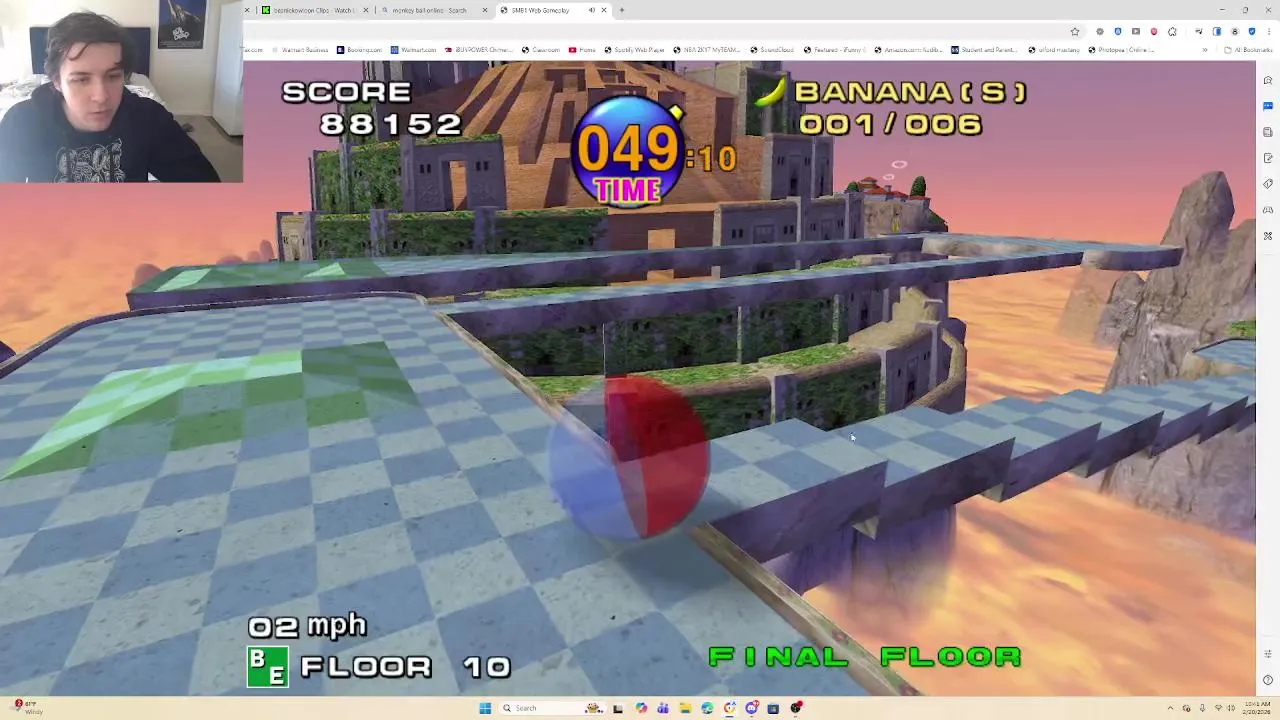Click the SCORE 88152 readout

pyautogui.click(x=370, y=108)
